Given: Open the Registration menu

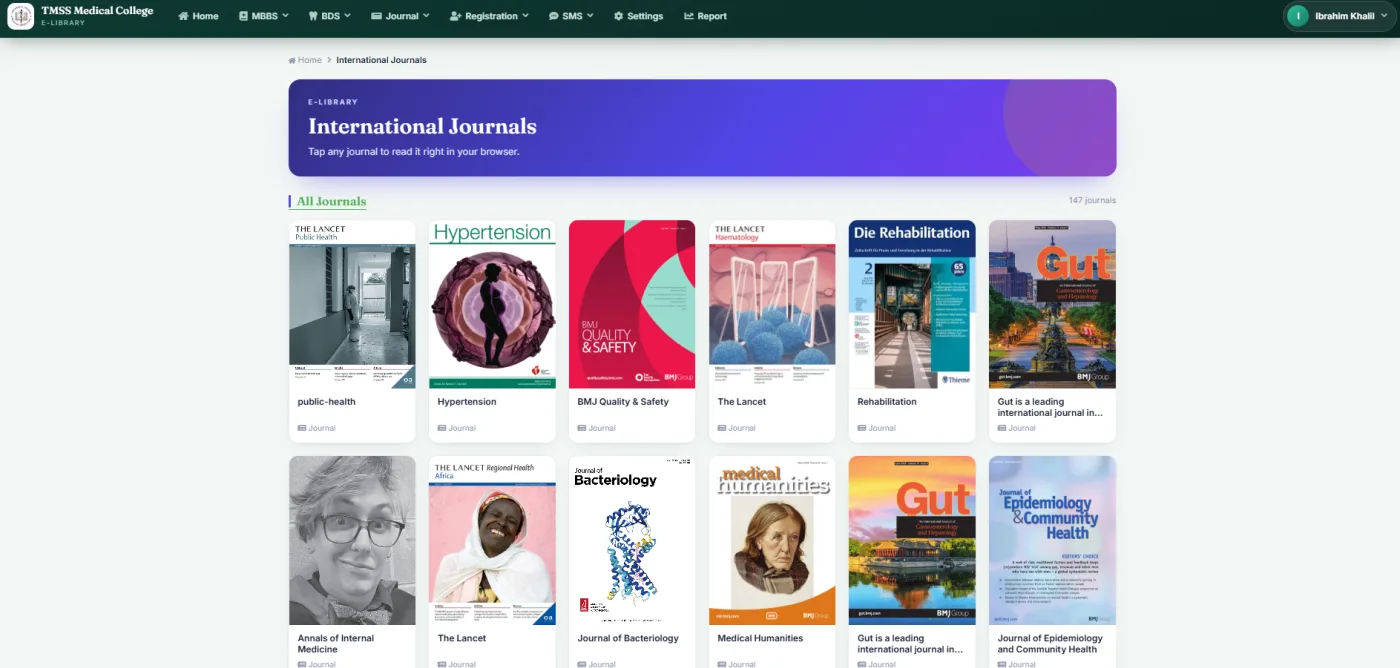Looking at the screenshot, I should point(489,16).
